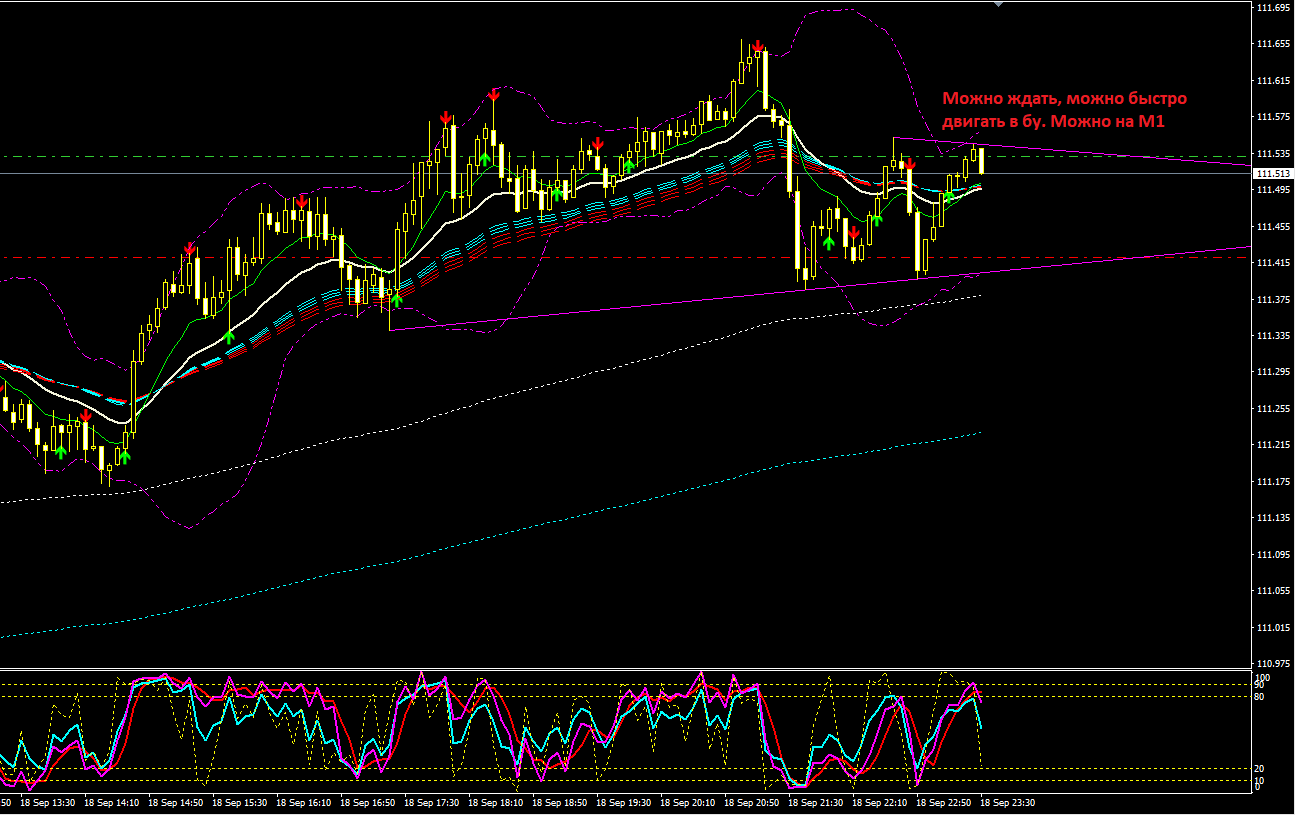Click price axis label 111.055
The width and height of the screenshot is (1295, 815).
point(1273,591)
